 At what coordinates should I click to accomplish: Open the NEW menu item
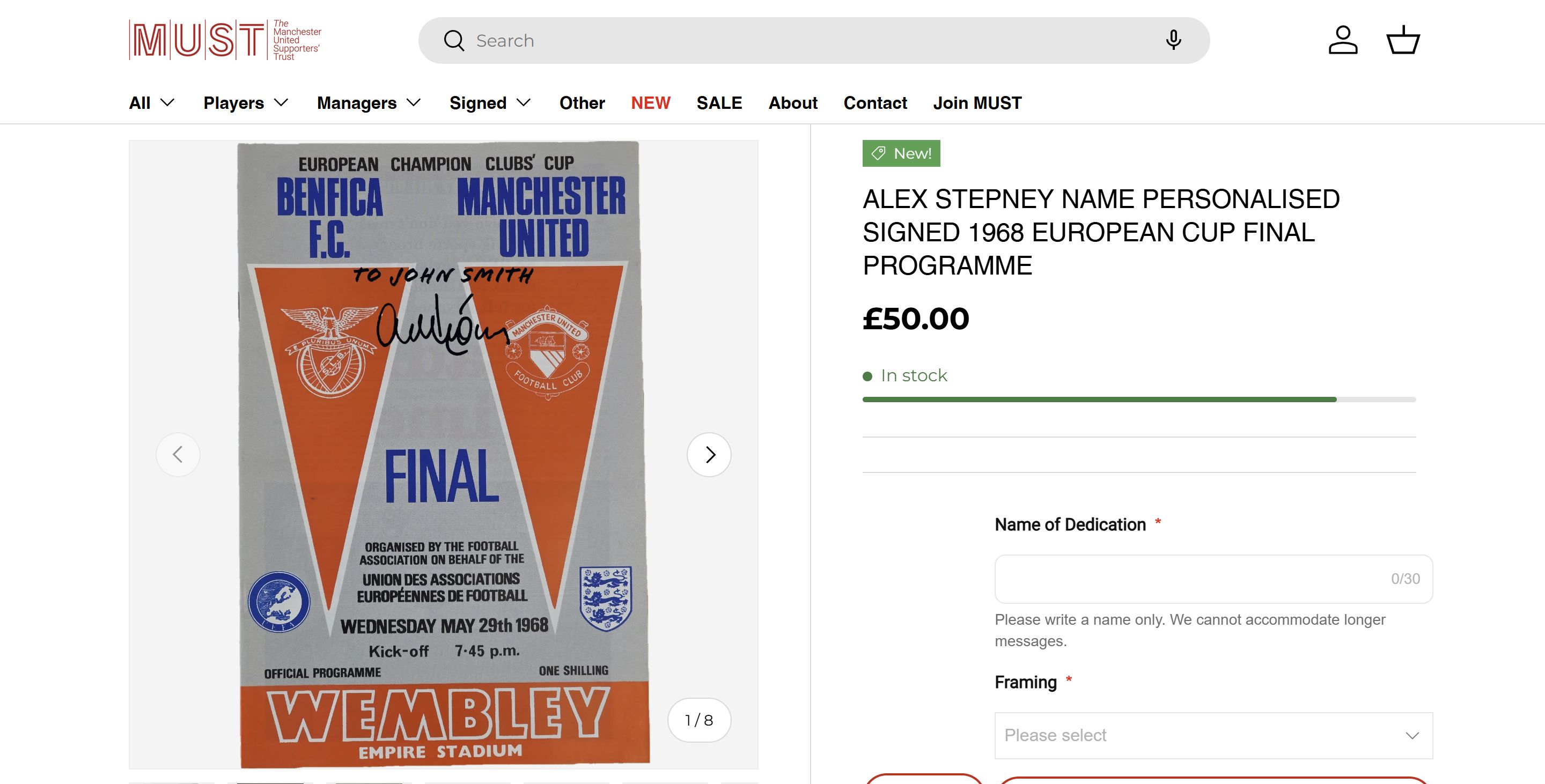tap(650, 103)
